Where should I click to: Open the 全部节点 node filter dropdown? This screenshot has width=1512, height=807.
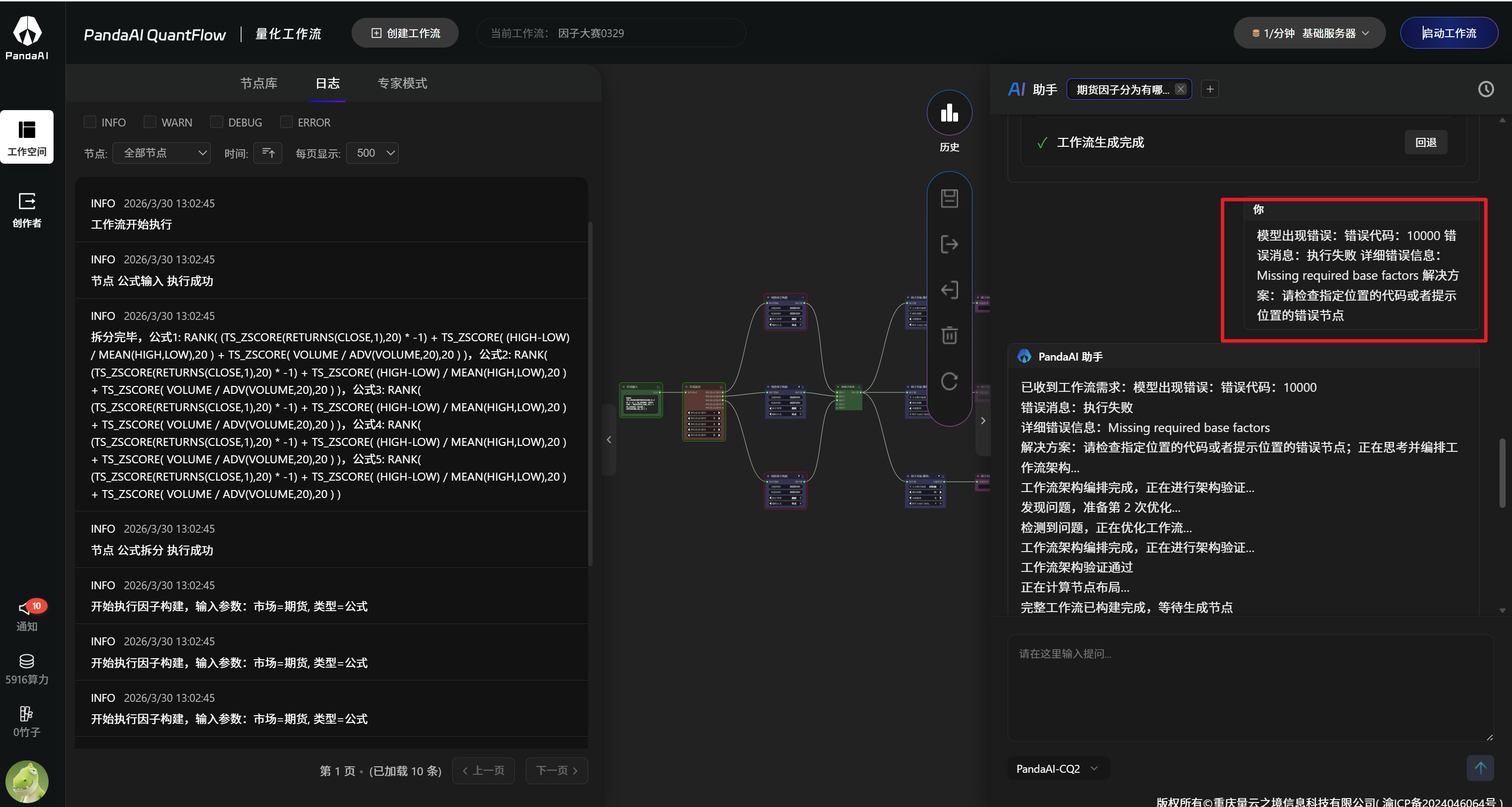coord(162,153)
